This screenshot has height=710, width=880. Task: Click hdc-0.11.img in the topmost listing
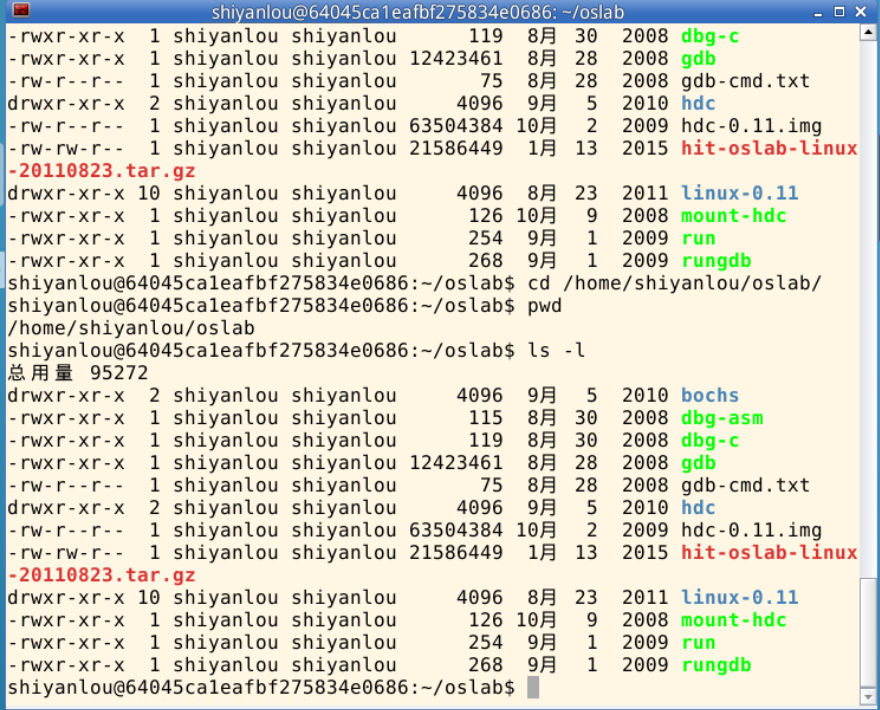[751, 125]
